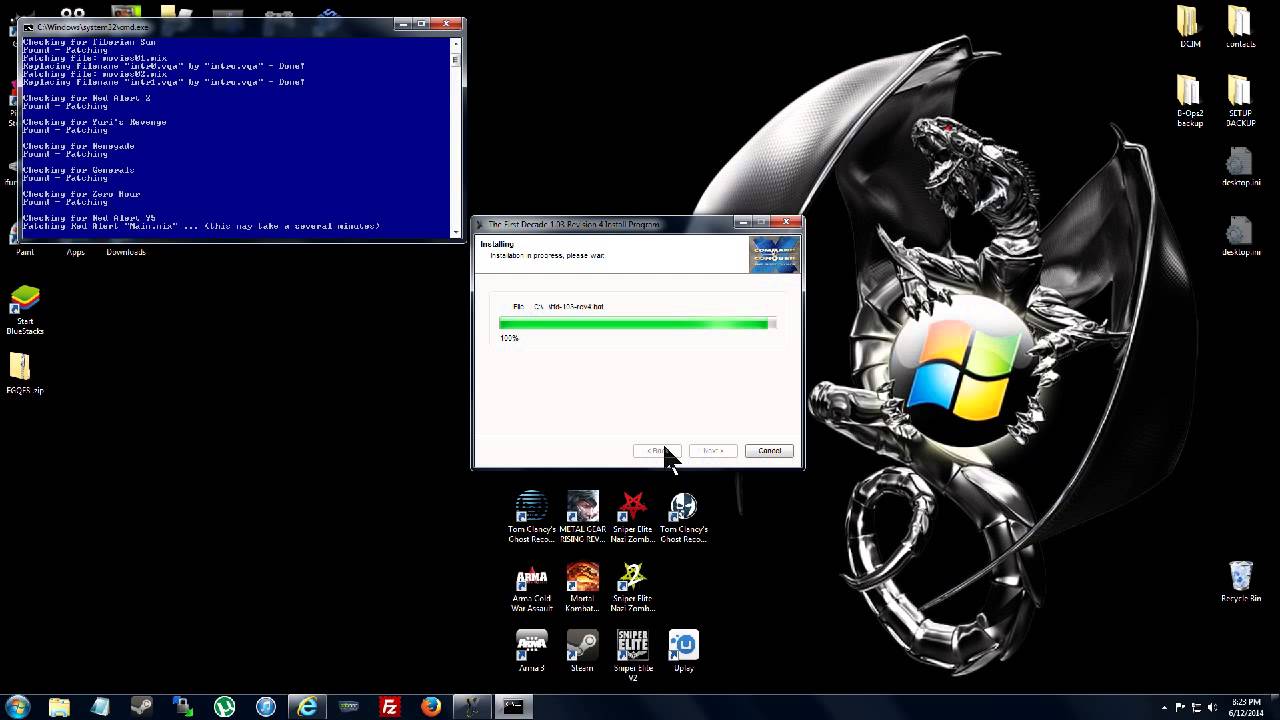Click the "Installing" heading in installer dialog
Screen dimensions: 1280x720
(497, 244)
